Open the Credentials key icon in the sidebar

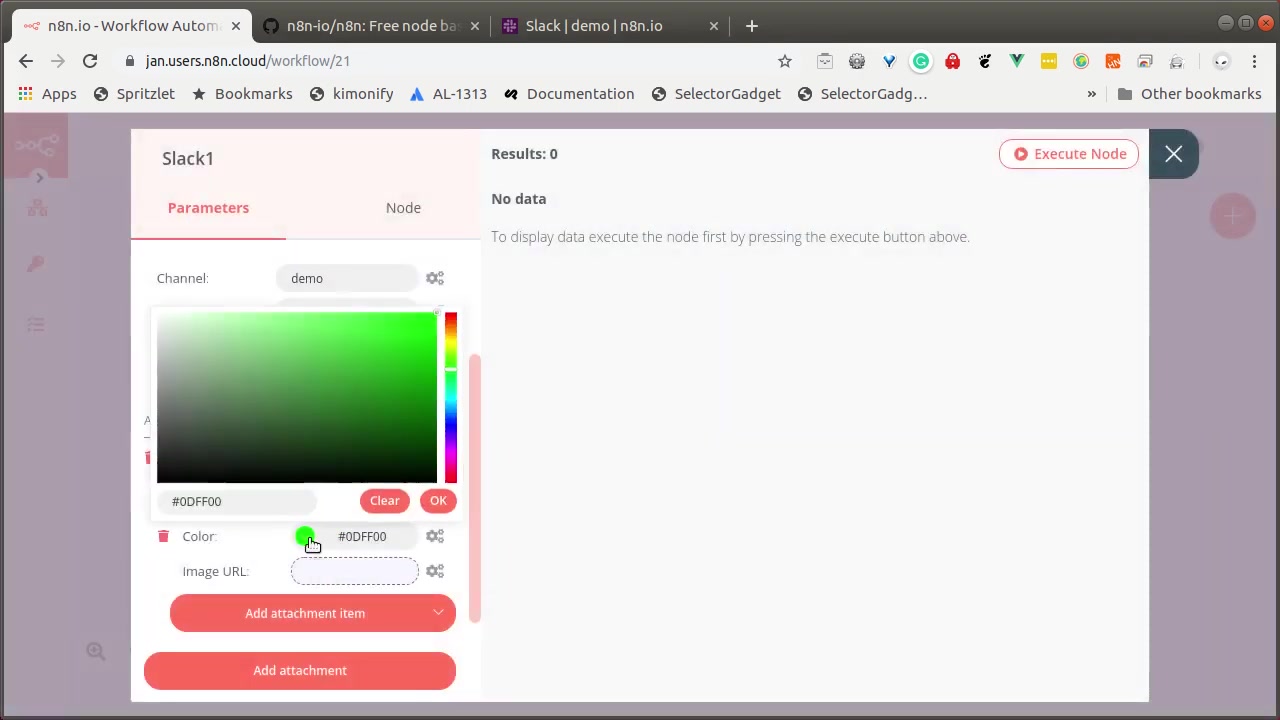(x=36, y=264)
